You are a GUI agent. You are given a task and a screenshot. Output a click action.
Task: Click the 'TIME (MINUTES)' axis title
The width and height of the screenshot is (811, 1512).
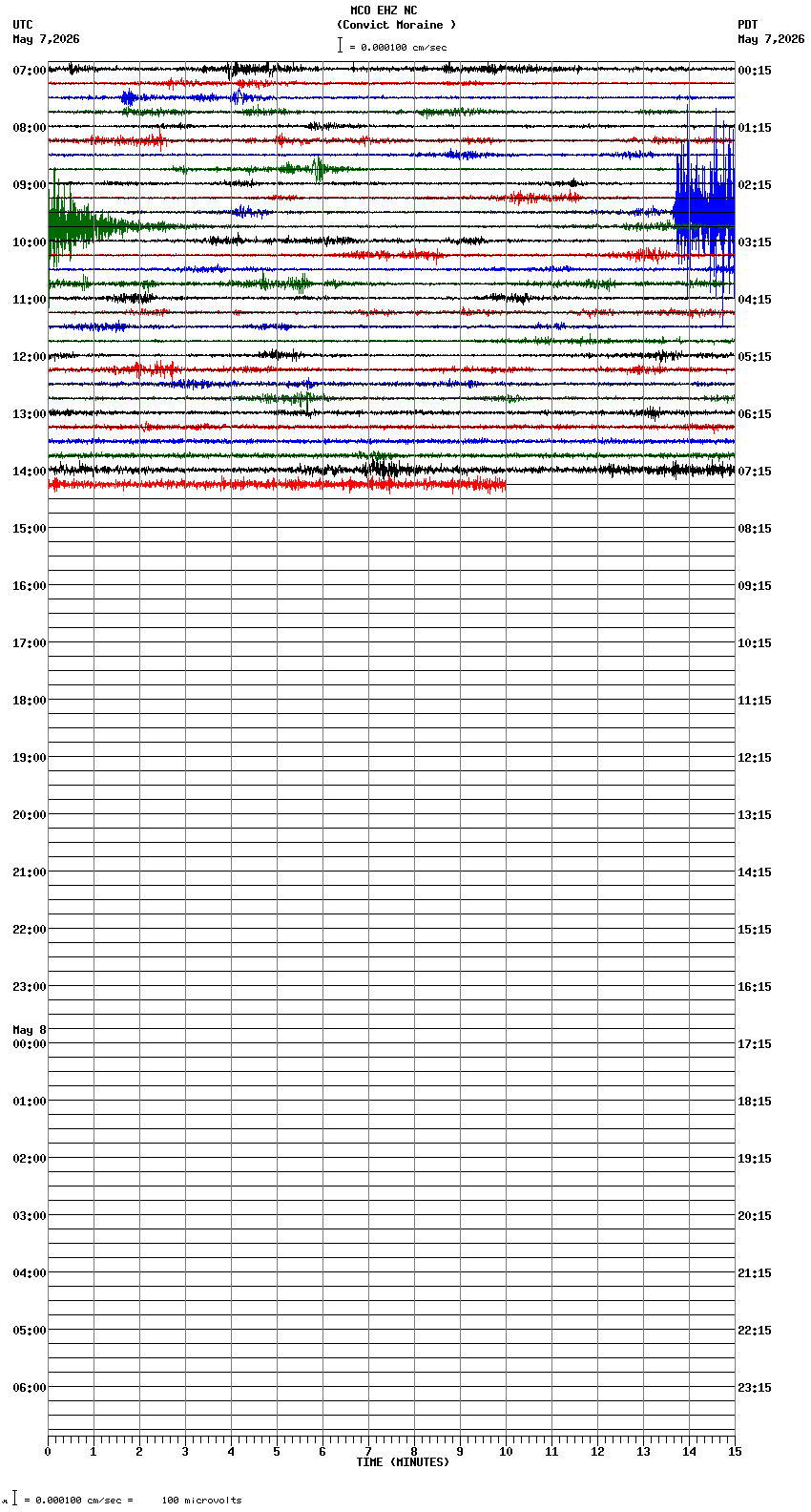[x=403, y=1462]
